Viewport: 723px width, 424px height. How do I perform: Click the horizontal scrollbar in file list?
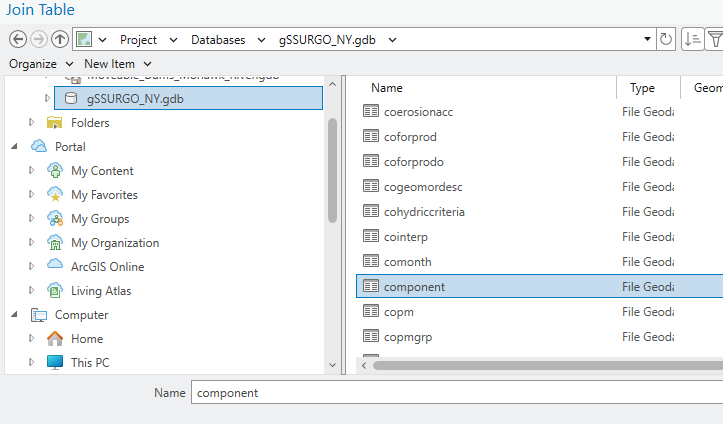(x=540, y=364)
